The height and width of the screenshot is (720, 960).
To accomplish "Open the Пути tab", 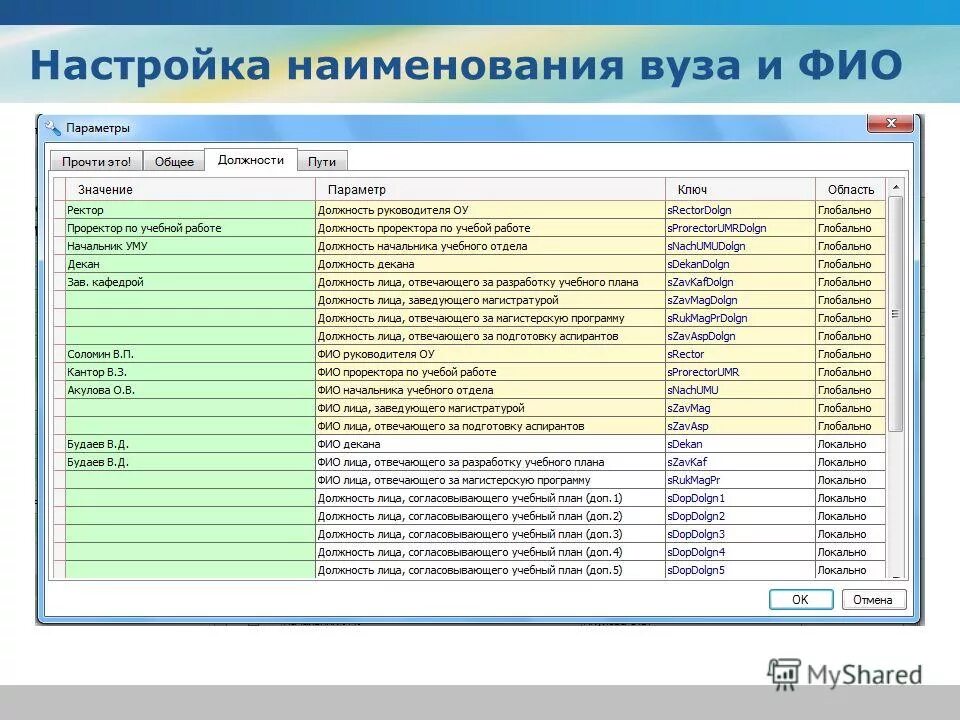I will [322, 162].
